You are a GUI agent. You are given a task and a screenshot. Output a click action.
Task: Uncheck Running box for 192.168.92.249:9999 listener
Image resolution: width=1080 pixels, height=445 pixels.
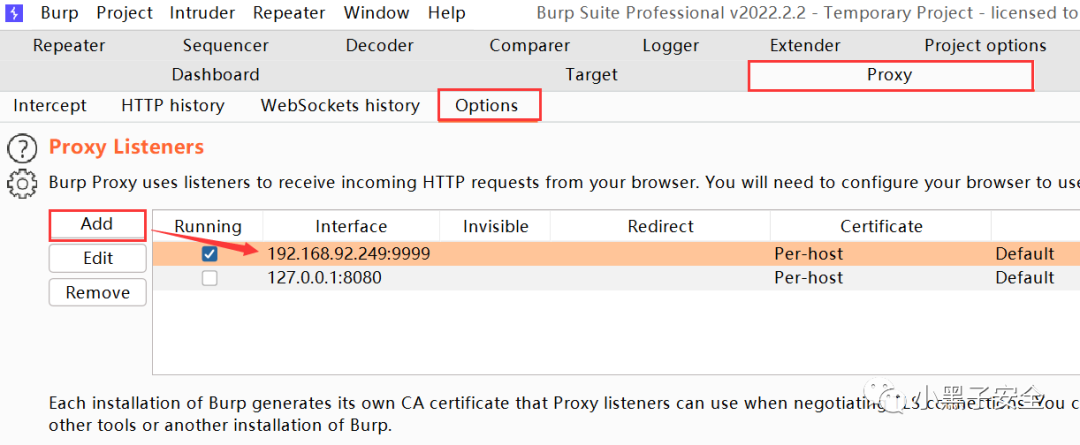point(209,254)
